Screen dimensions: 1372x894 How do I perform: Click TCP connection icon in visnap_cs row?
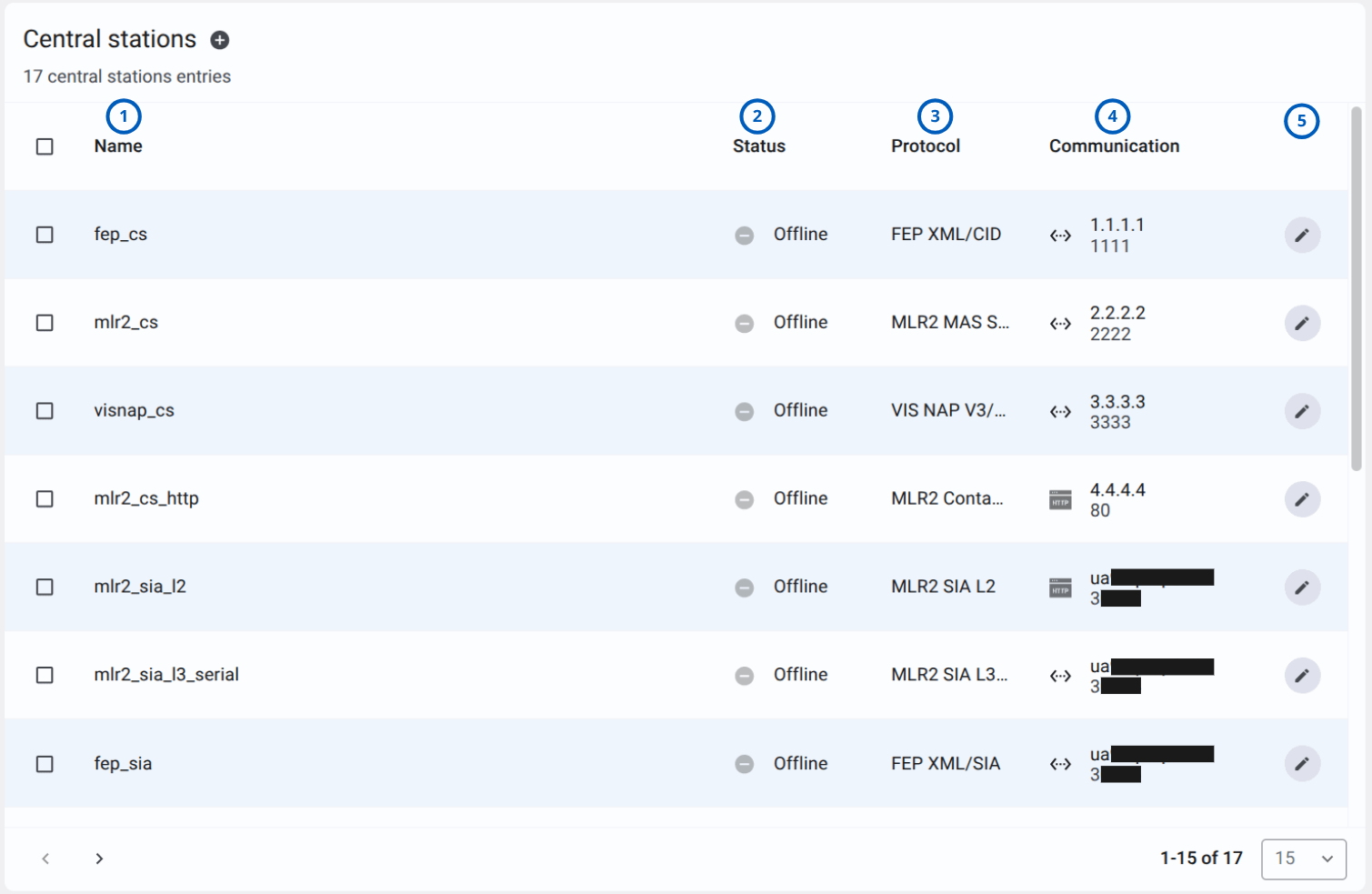click(x=1060, y=412)
